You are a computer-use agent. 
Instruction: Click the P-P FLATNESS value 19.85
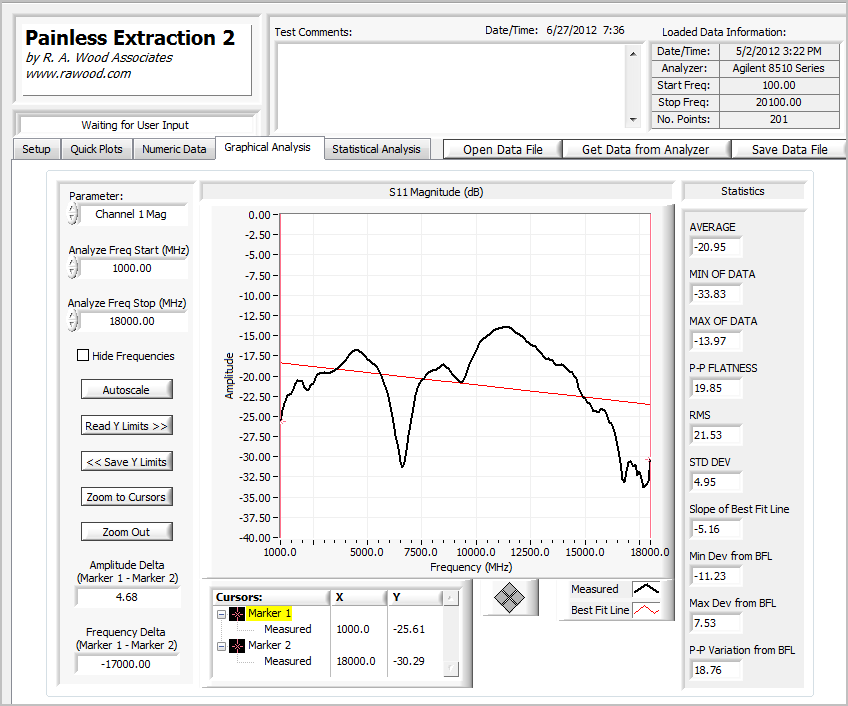click(x=716, y=388)
